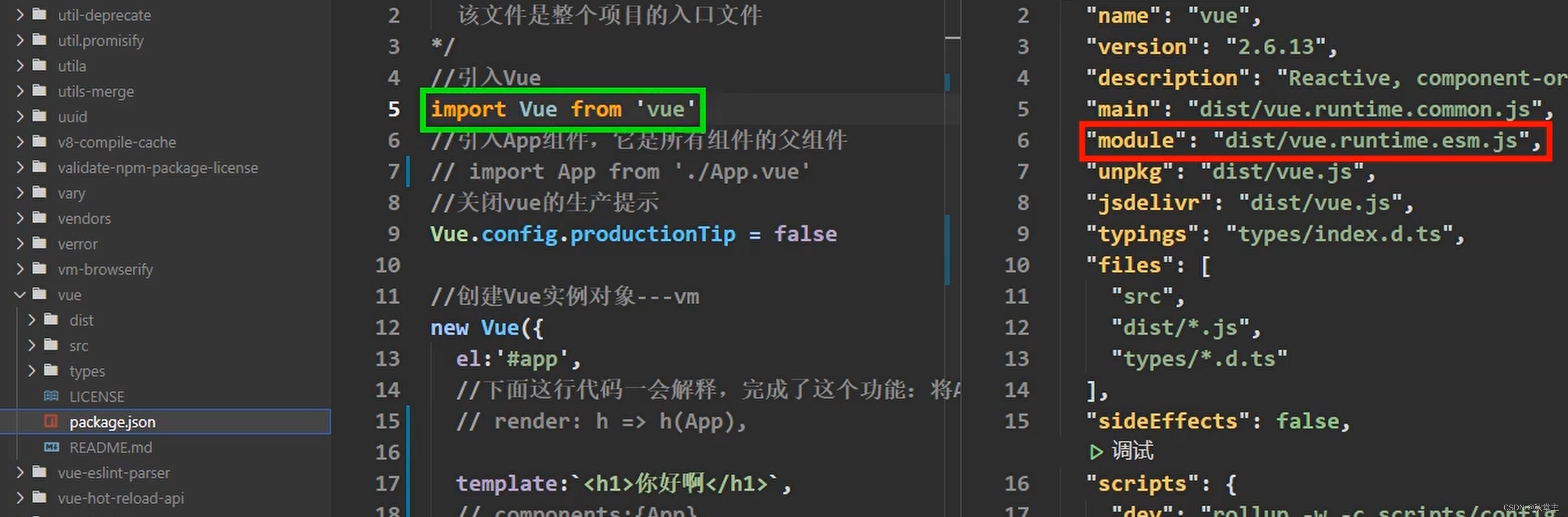
Task: Click the vue-eslint-parser folder icon
Action: click(x=40, y=472)
